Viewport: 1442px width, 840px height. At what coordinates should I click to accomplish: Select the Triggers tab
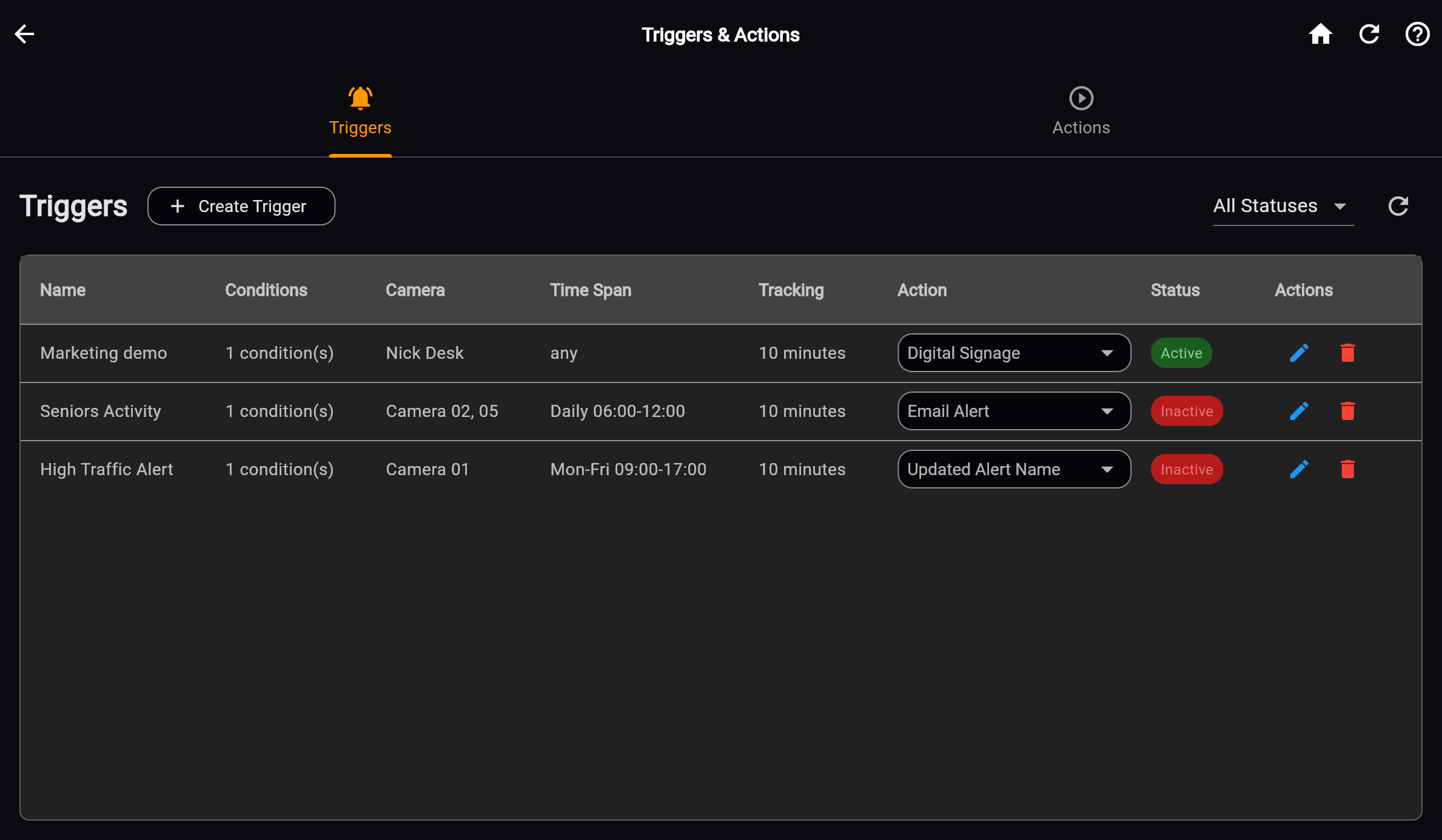360,111
